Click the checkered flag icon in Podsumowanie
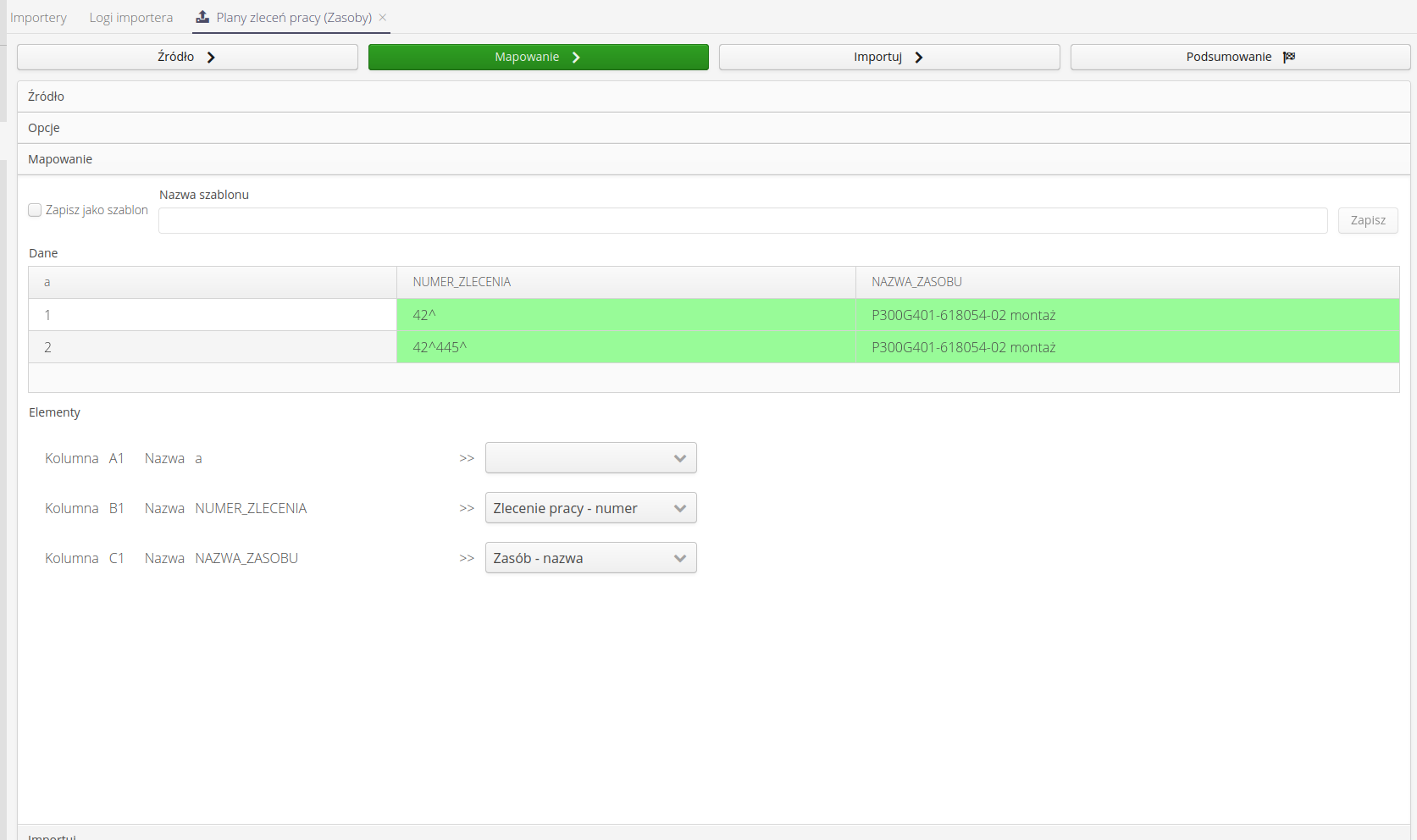Image resolution: width=1417 pixels, height=840 pixels. tap(1289, 57)
